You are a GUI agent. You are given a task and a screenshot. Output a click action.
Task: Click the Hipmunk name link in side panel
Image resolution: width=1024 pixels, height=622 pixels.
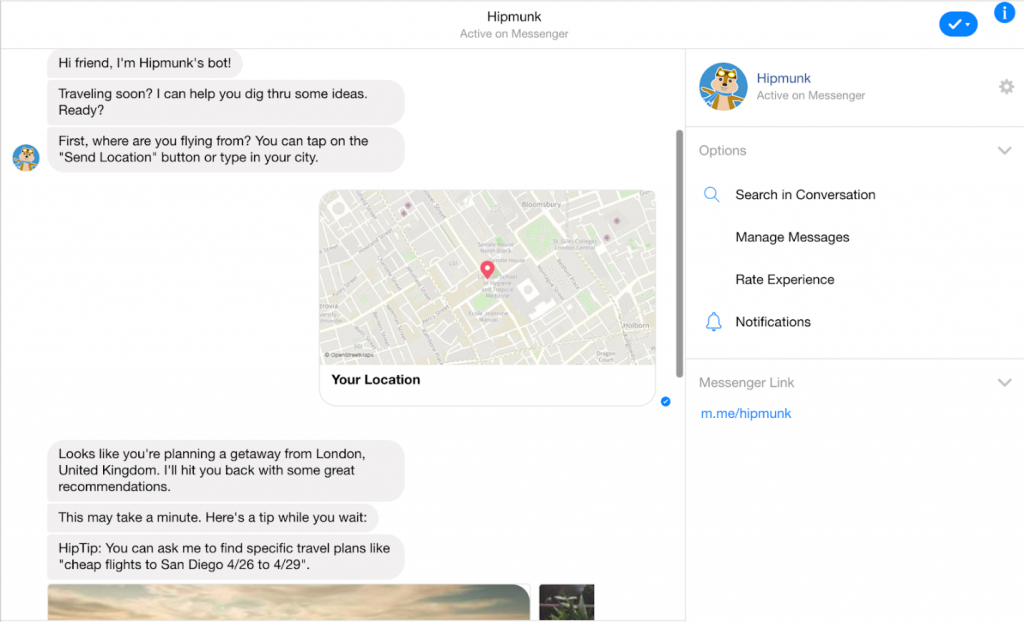[x=783, y=78]
